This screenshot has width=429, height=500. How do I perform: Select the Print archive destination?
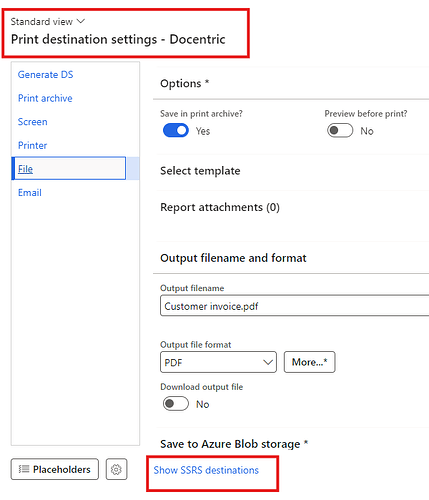click(45, 98)
